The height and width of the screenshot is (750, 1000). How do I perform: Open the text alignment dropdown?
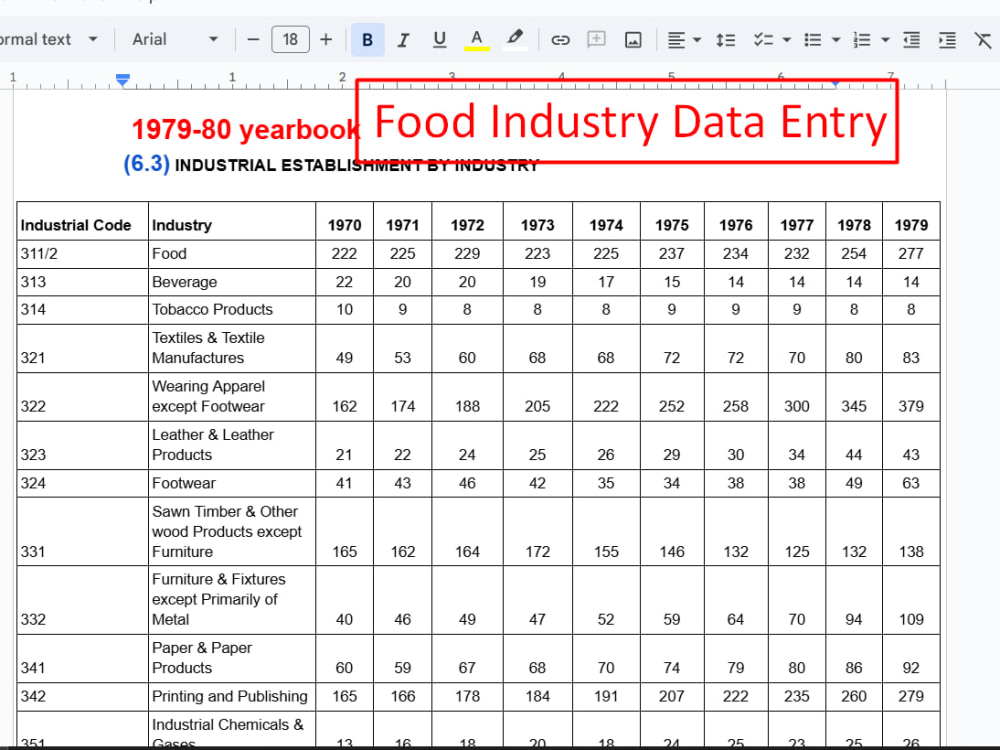coord(684,40)
